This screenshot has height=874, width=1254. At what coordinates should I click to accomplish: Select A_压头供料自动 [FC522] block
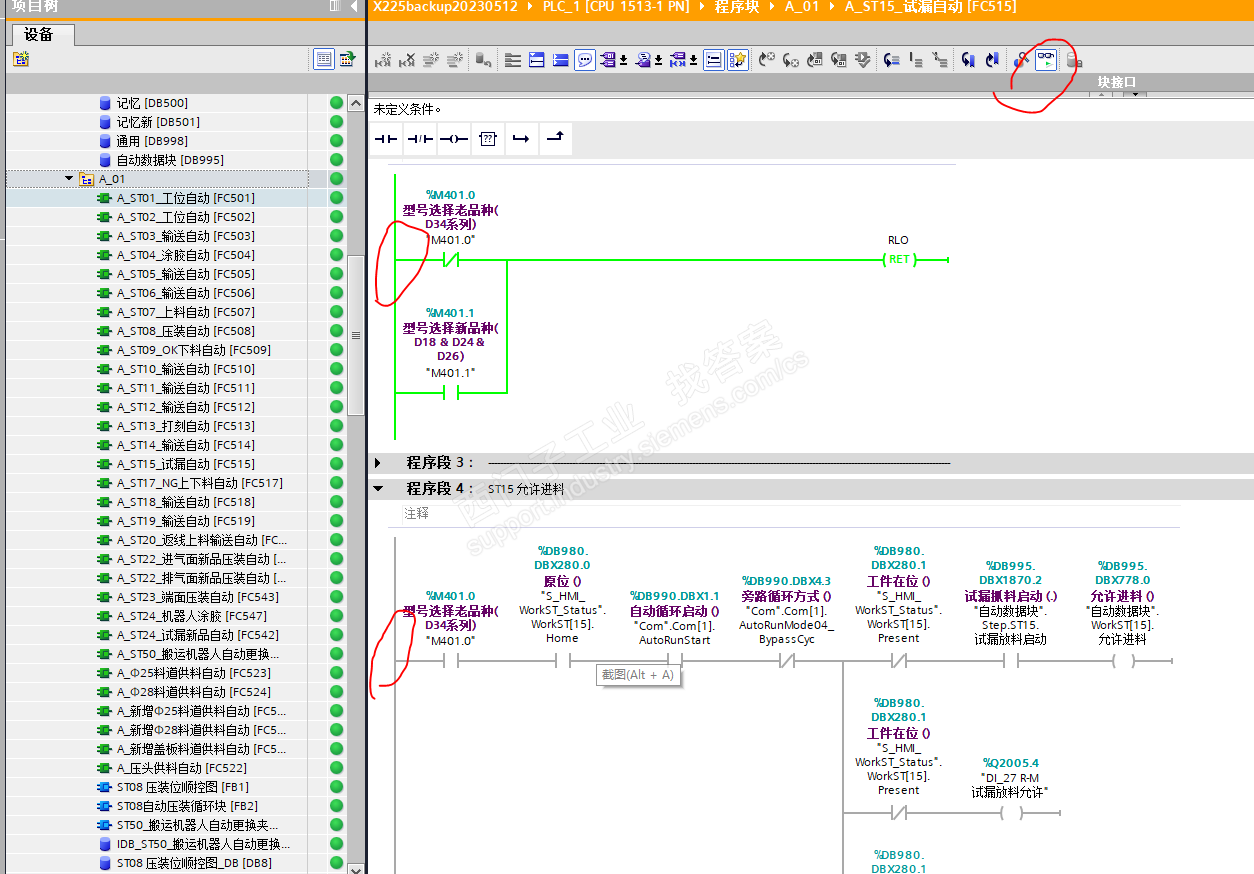[181, 768]
